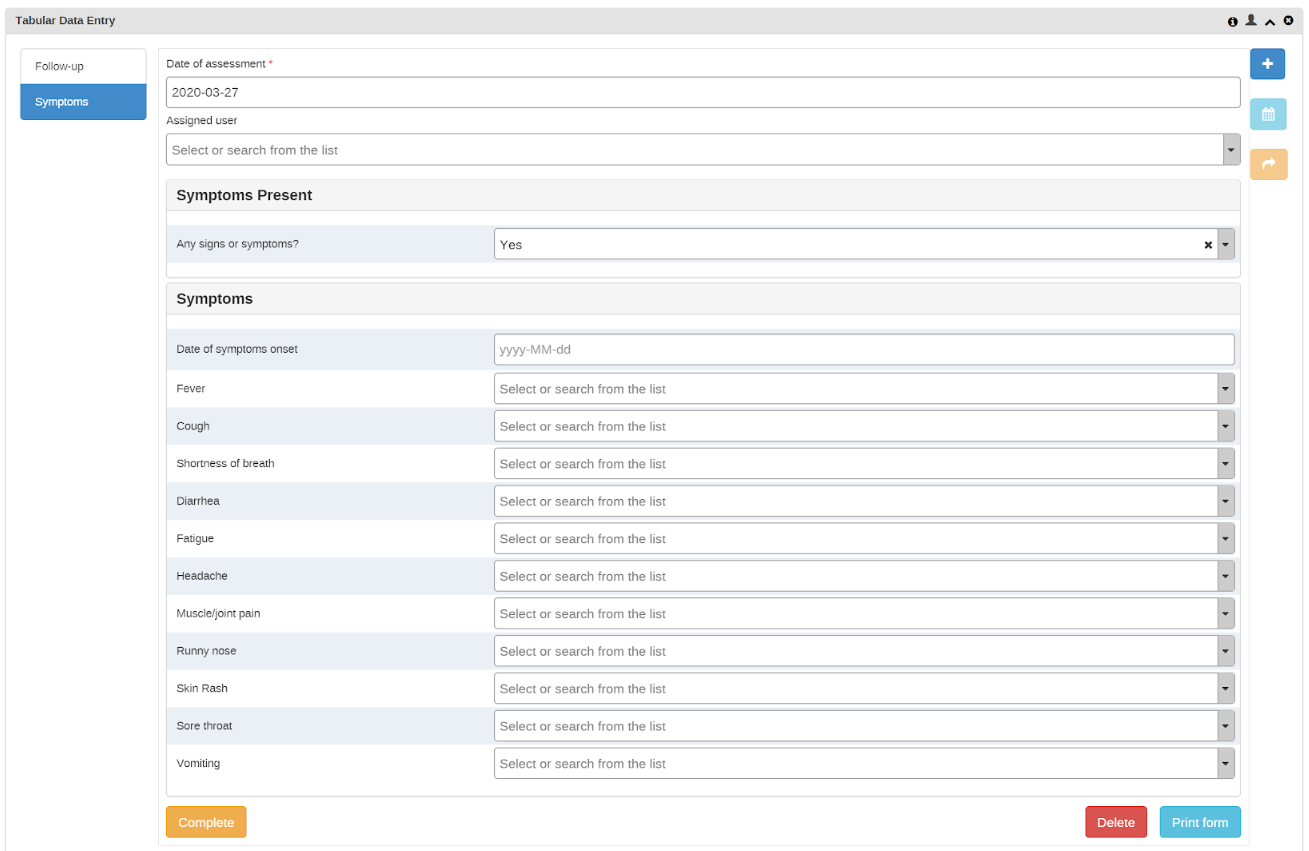Select the Headache dropdown field
1309x851 pixels.
point(864,576)
